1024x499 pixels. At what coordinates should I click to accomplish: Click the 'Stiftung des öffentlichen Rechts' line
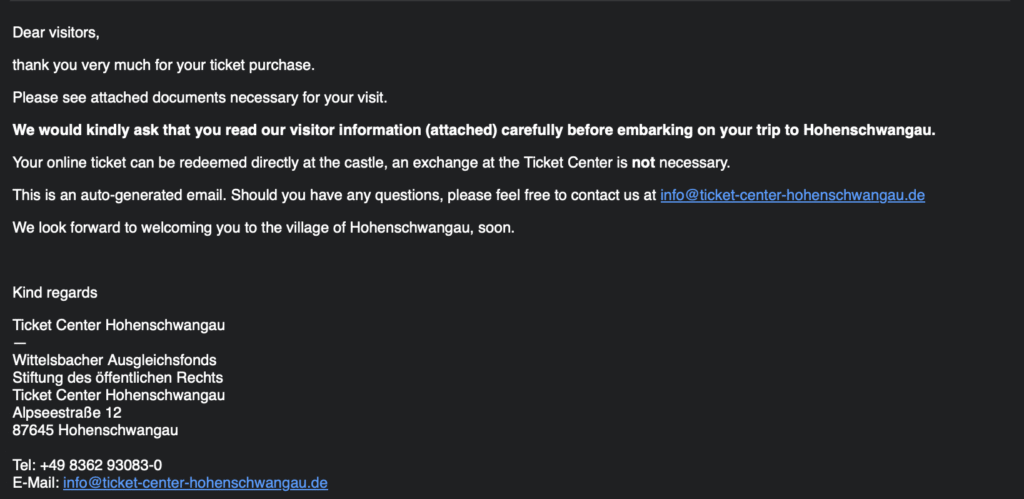(118, 378)
